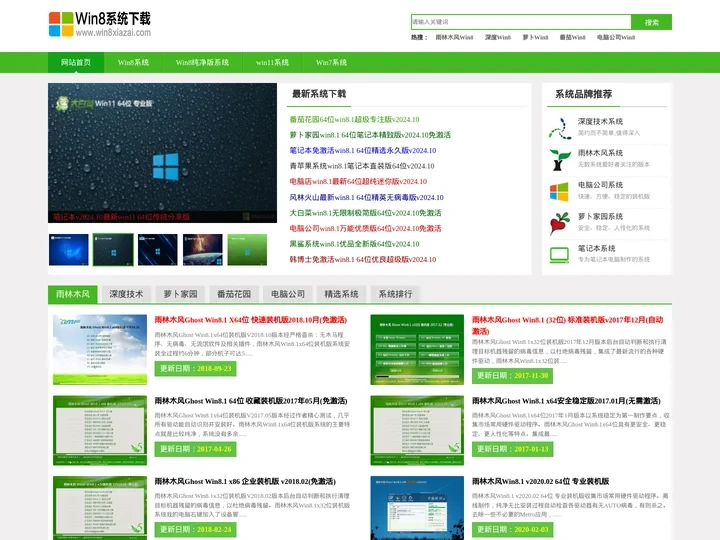The height and width of the screenshot is (540, 720).
Task: Open title 雨林木风Ghost Win8.1 (32位) 标准装机版
Action: 568,325
